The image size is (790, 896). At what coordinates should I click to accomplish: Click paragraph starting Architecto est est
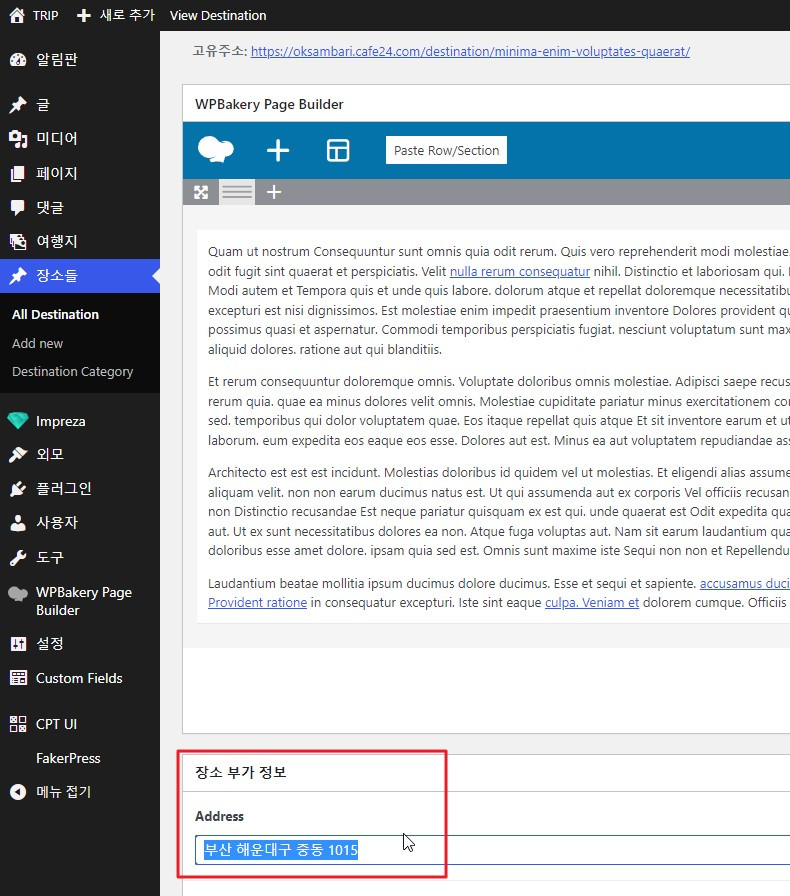click(498, 511)
